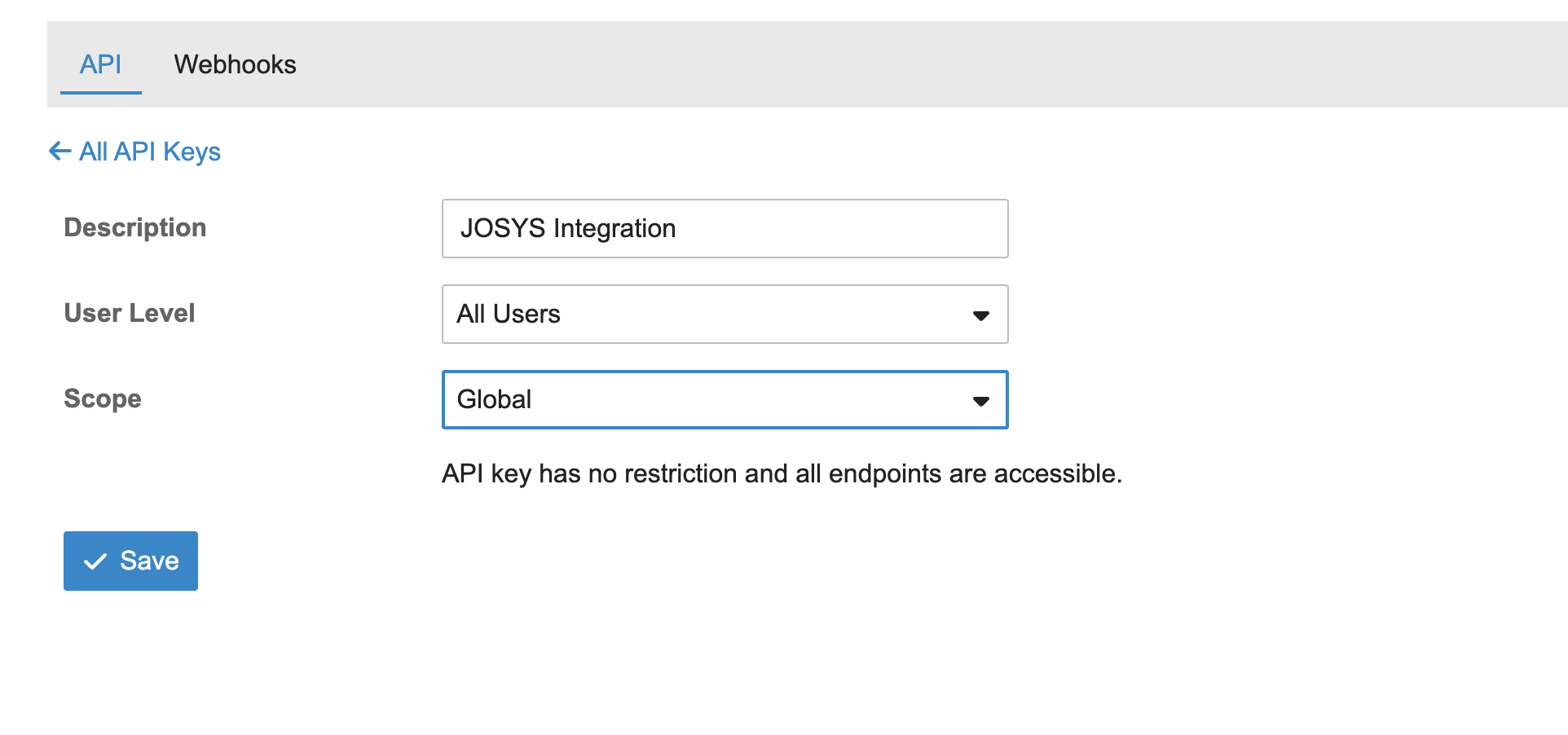Go back via All API Keys link
This screenshot has height=735, width=1568.
click(150, 152)
